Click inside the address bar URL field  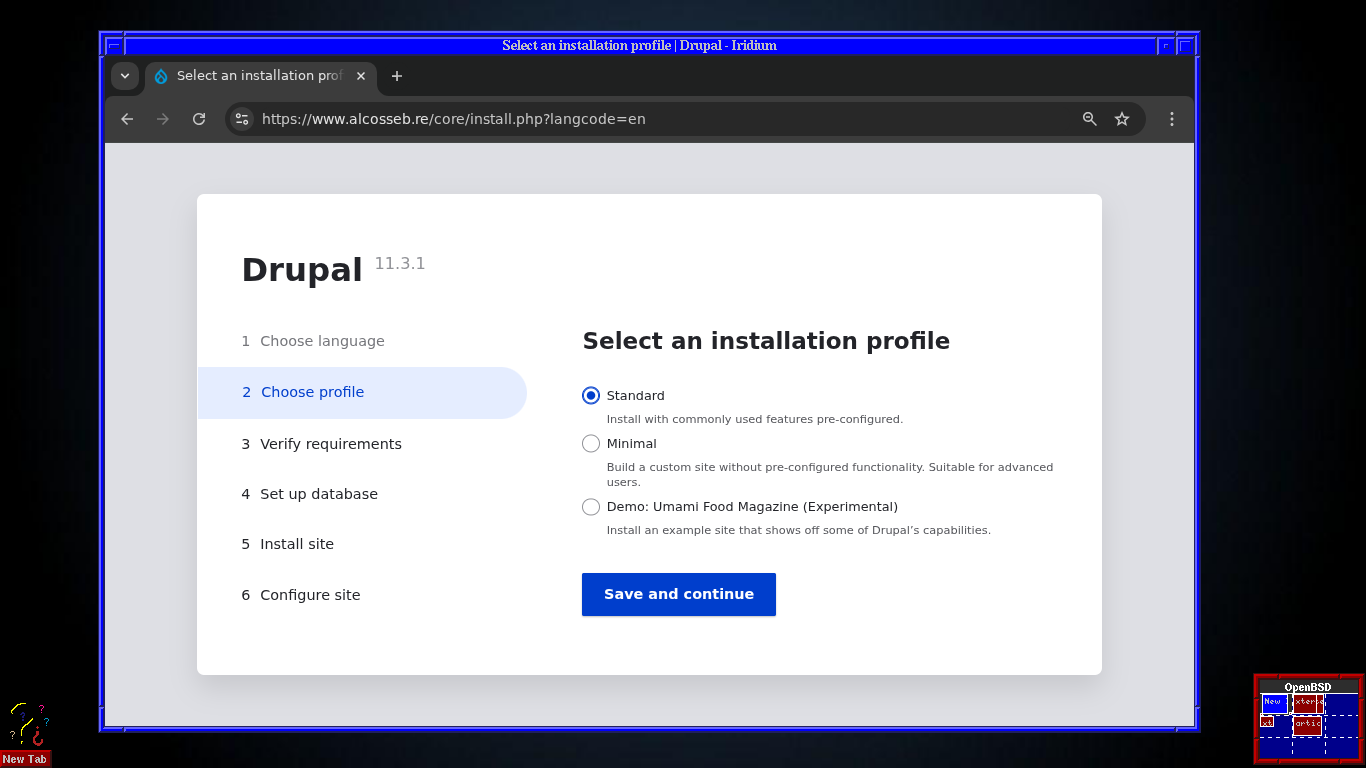pos(454,118)
